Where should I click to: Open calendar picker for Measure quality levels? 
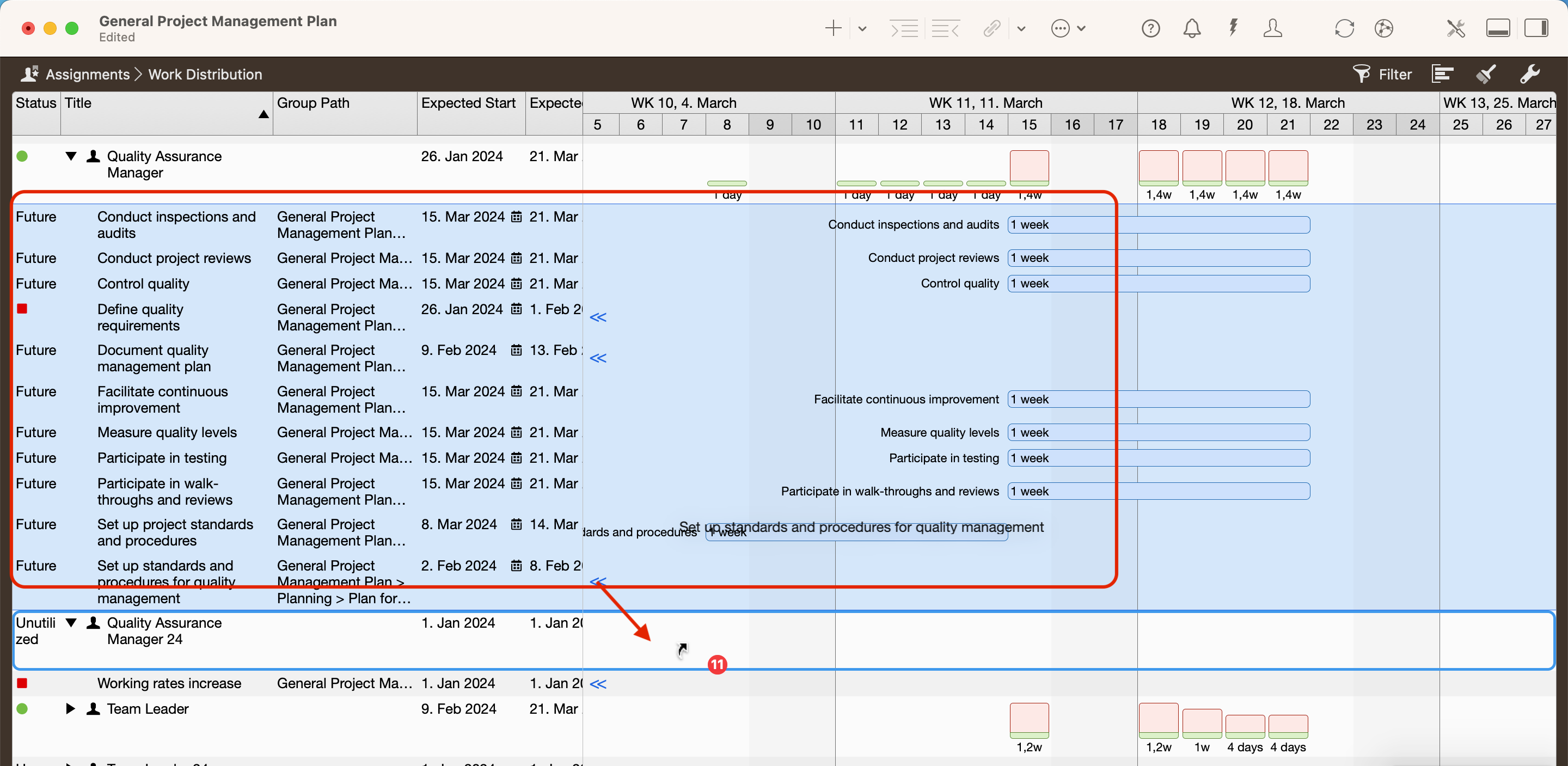click(x=516, y=432)
